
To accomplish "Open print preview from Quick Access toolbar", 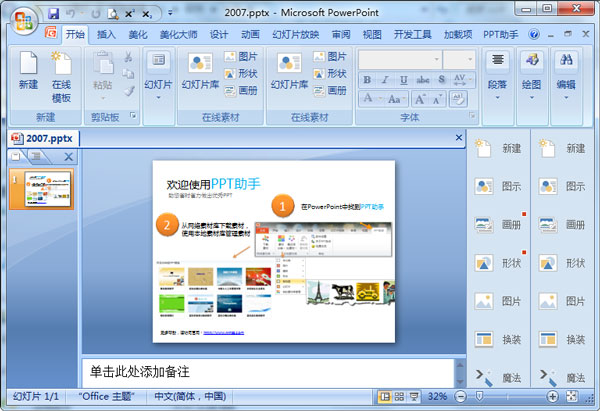I will pyautogui.click(x=112, y=14).
